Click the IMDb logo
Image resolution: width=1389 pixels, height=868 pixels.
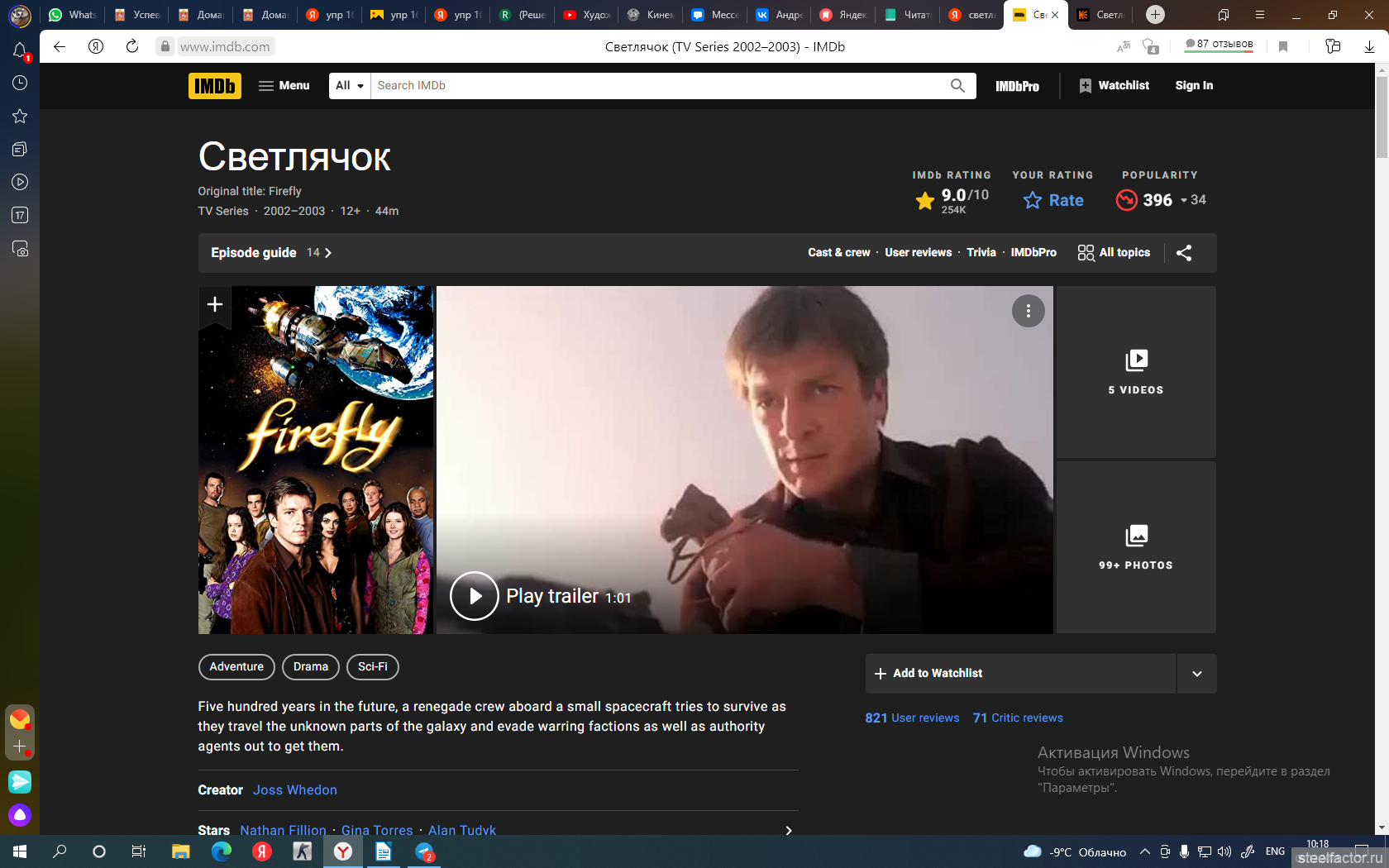[x=215, y=86]
